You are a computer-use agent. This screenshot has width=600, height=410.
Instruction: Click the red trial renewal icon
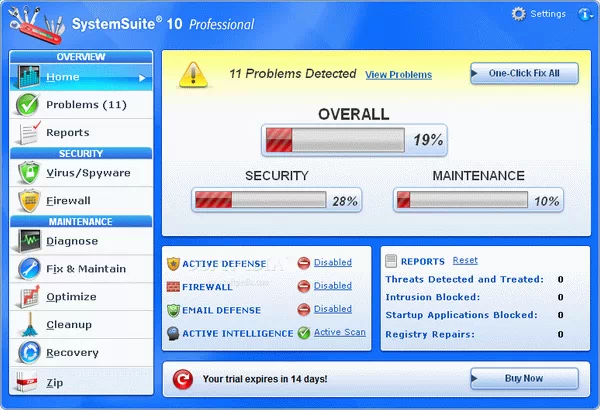[x=183, y=379]
